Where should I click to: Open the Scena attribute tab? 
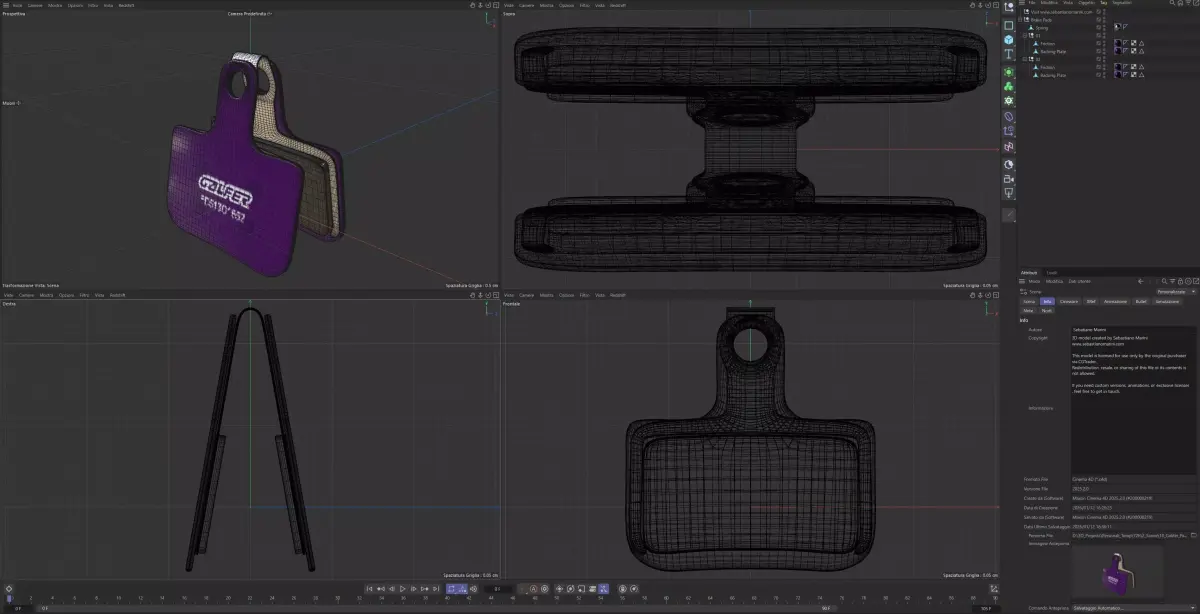click(1029, 301)
